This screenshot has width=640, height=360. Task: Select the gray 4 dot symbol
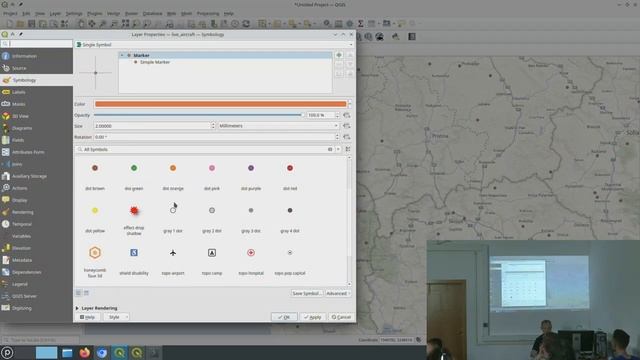pos(290,211)
